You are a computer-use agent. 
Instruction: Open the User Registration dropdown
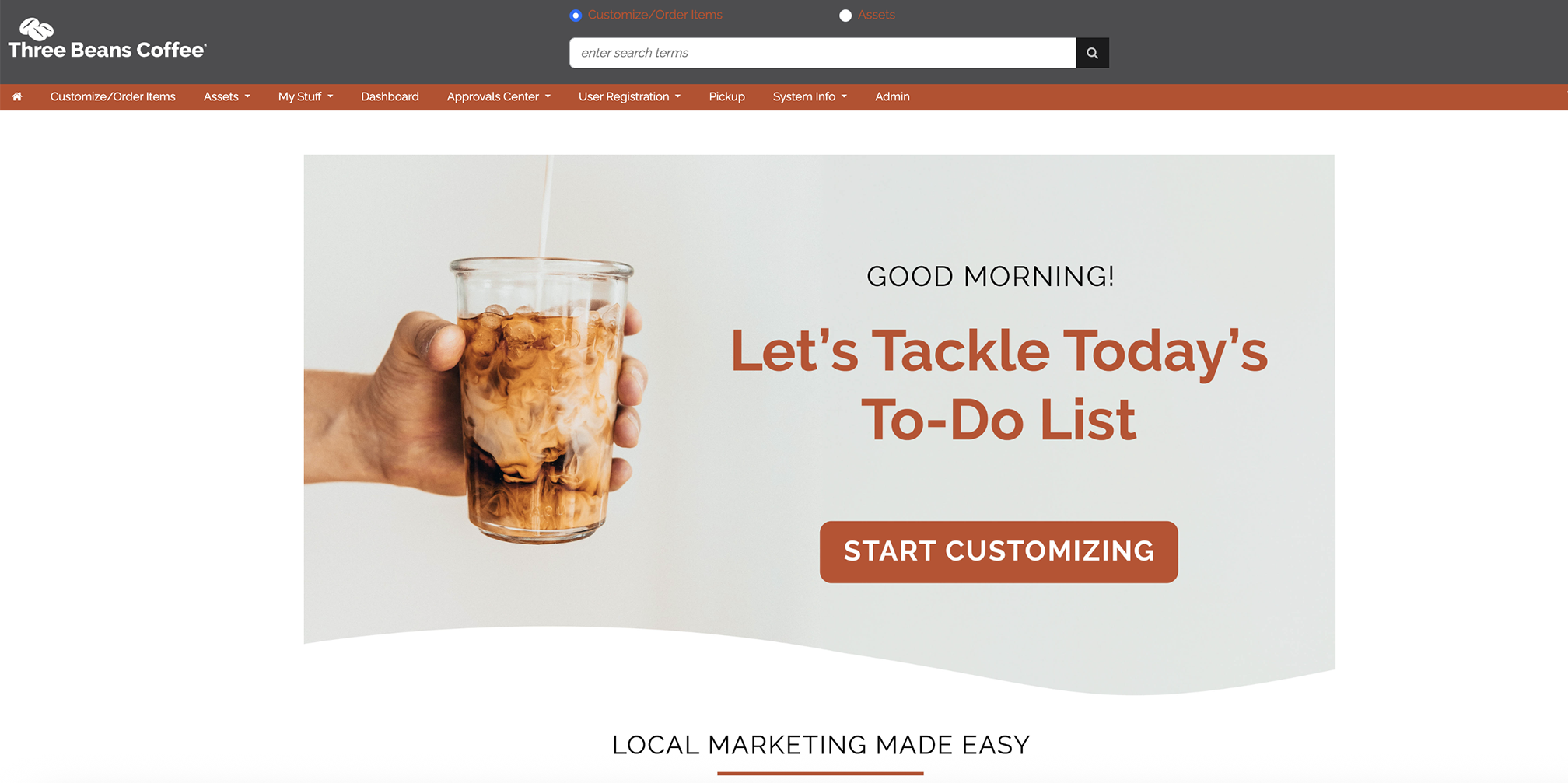click(629, 96)
